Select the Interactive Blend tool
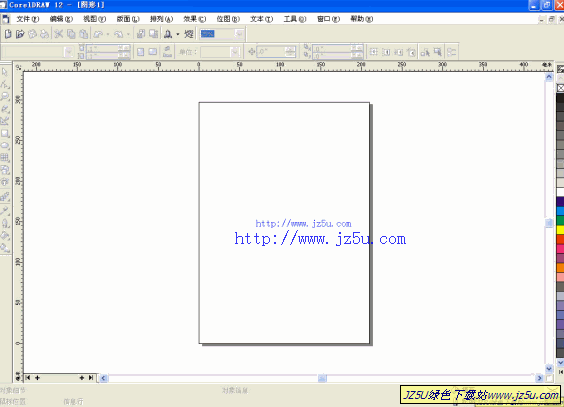This screenshot has height=407, width=564. coord(5,197)
